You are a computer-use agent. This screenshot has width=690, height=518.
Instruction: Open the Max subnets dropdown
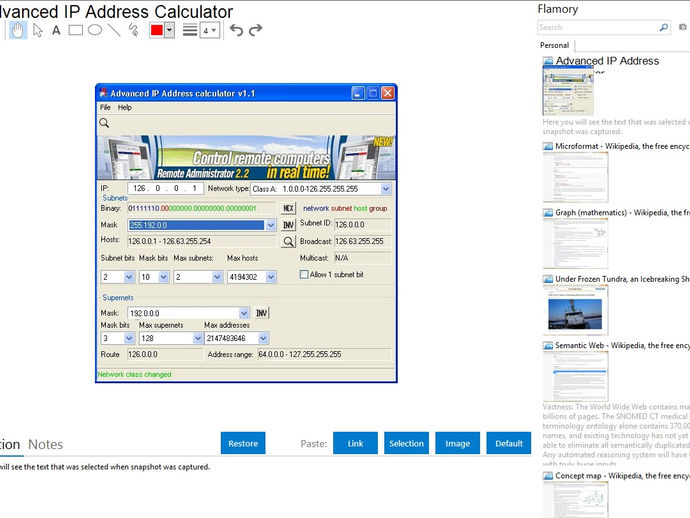point(217,277)
